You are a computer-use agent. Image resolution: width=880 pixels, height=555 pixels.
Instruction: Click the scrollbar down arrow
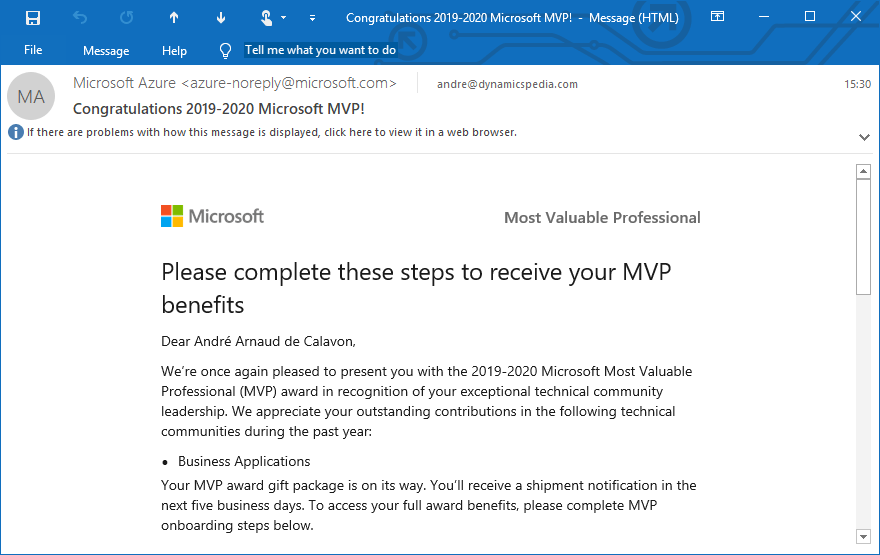863,536
